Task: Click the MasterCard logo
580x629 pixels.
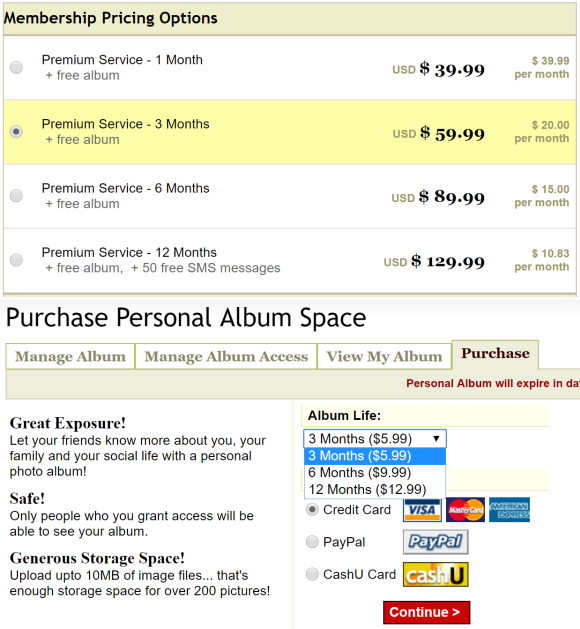Action: 465,510
